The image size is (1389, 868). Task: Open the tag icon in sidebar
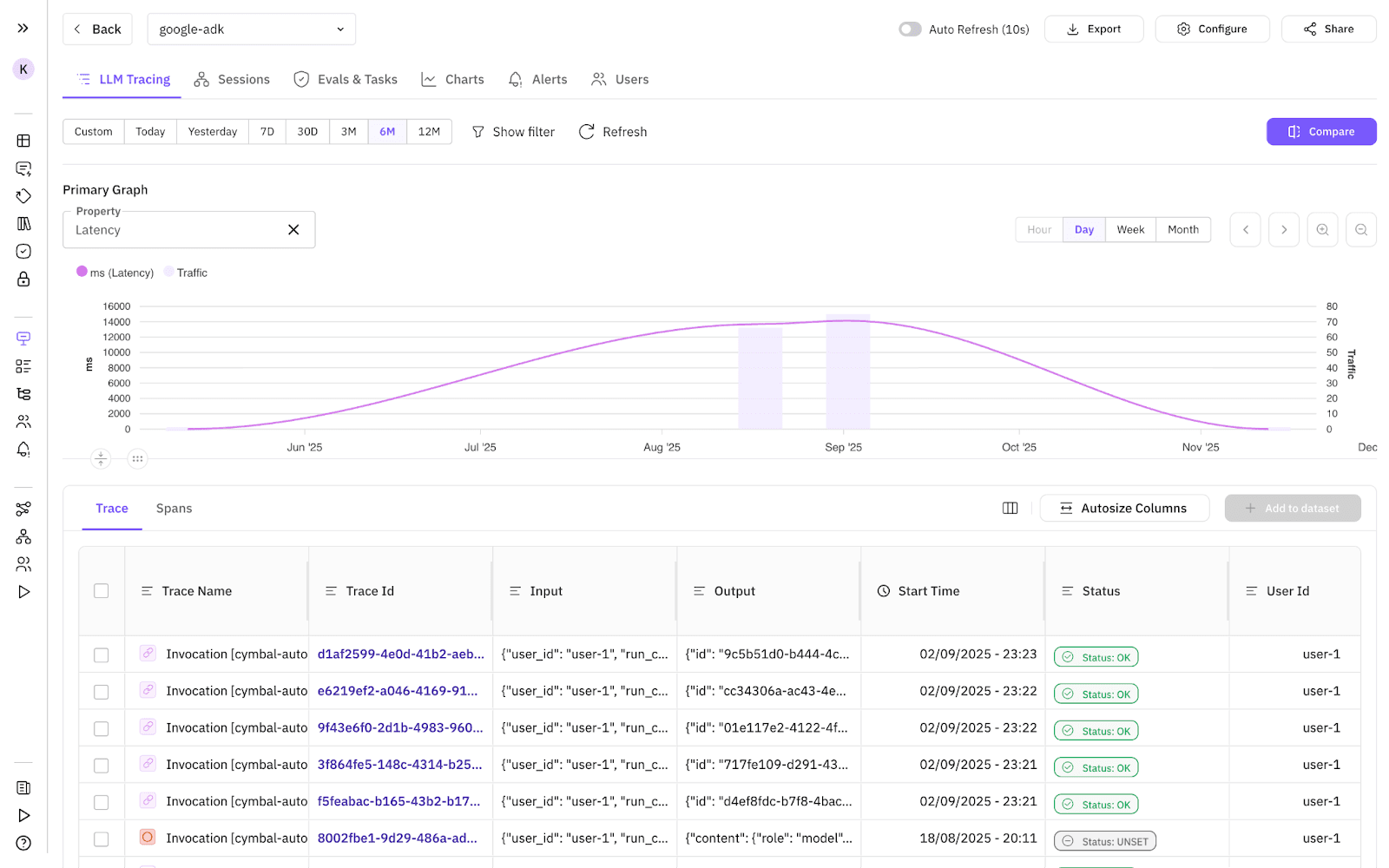(x=23, y=196)
